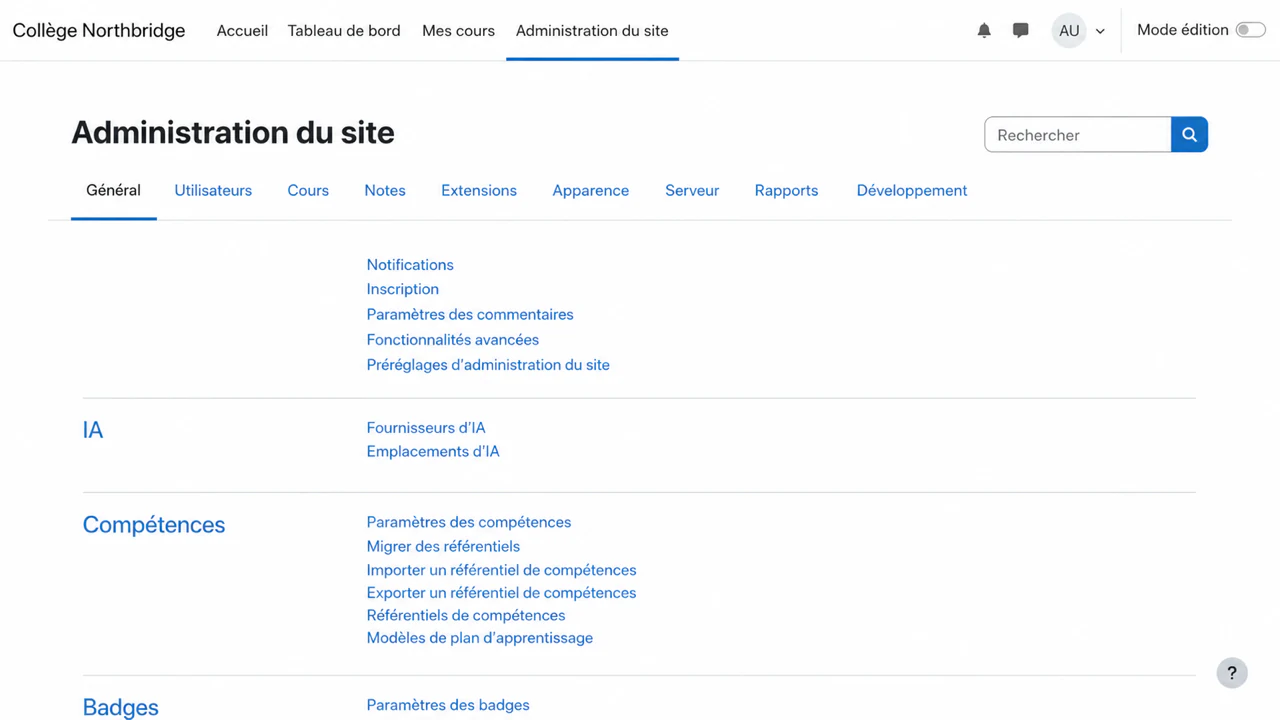The height and width of the screenshot is (720, 1280).
Task: Open Mes cours in navigation
Action: 458,31
